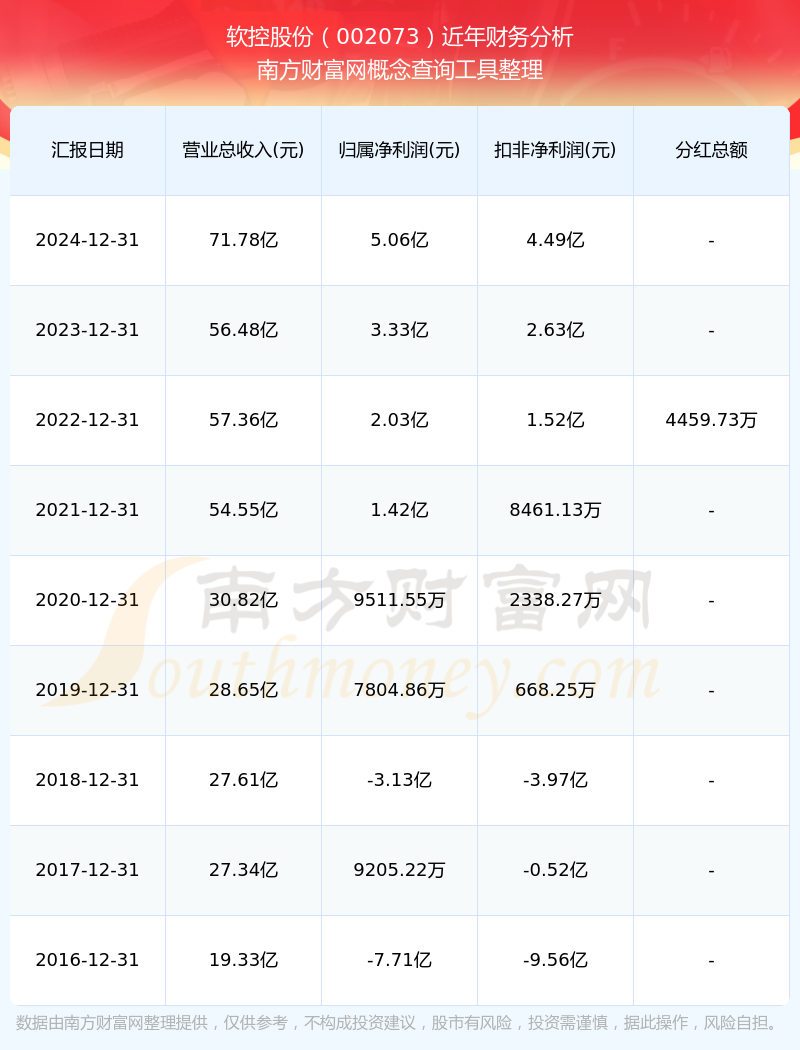Click the value 2.63亿
Viewport: 800px width, 1050px height.
556,330
